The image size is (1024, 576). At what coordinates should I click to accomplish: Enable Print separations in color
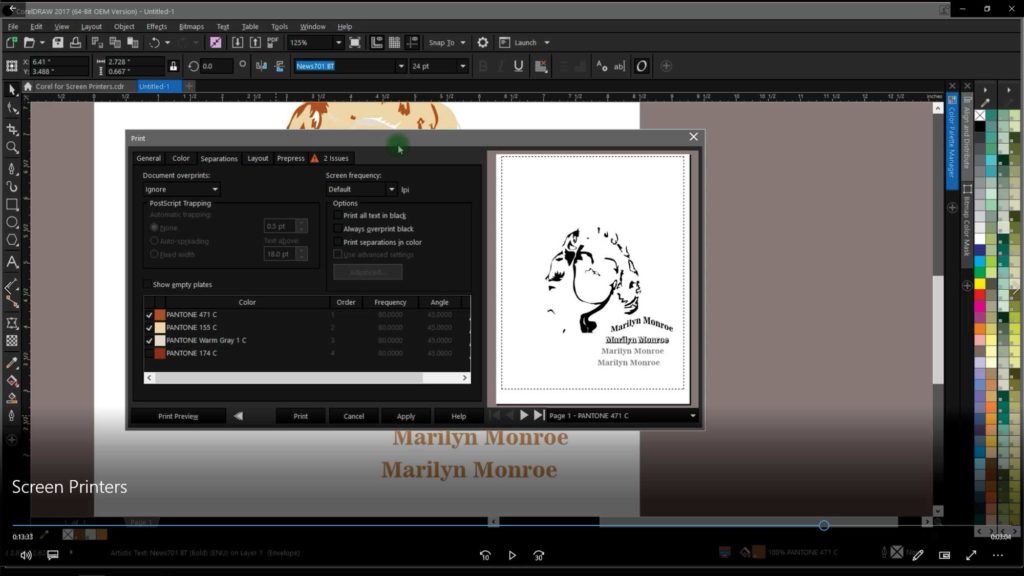click(338, 242)
